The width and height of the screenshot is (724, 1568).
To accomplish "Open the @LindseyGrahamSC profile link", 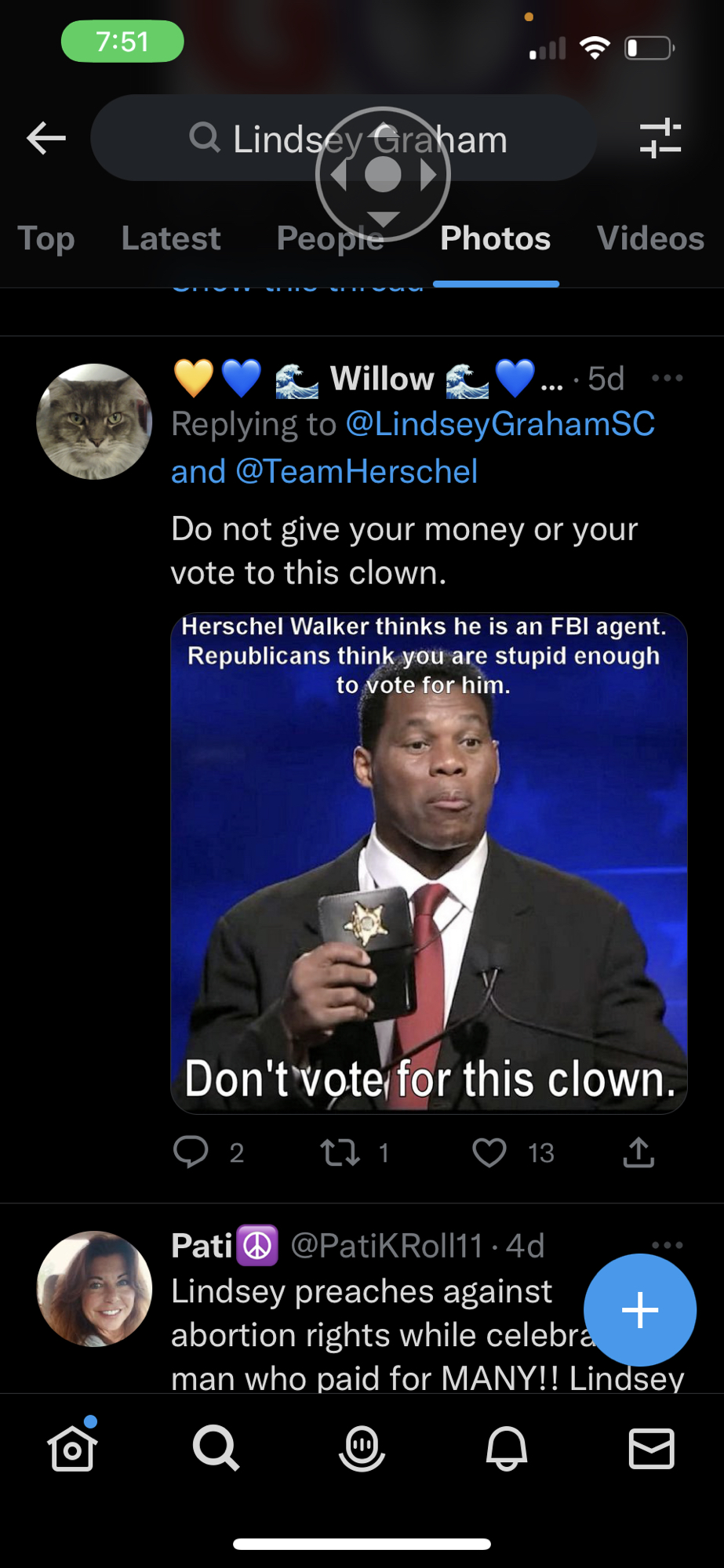I will pyautogui.click(x=500, y=424).
